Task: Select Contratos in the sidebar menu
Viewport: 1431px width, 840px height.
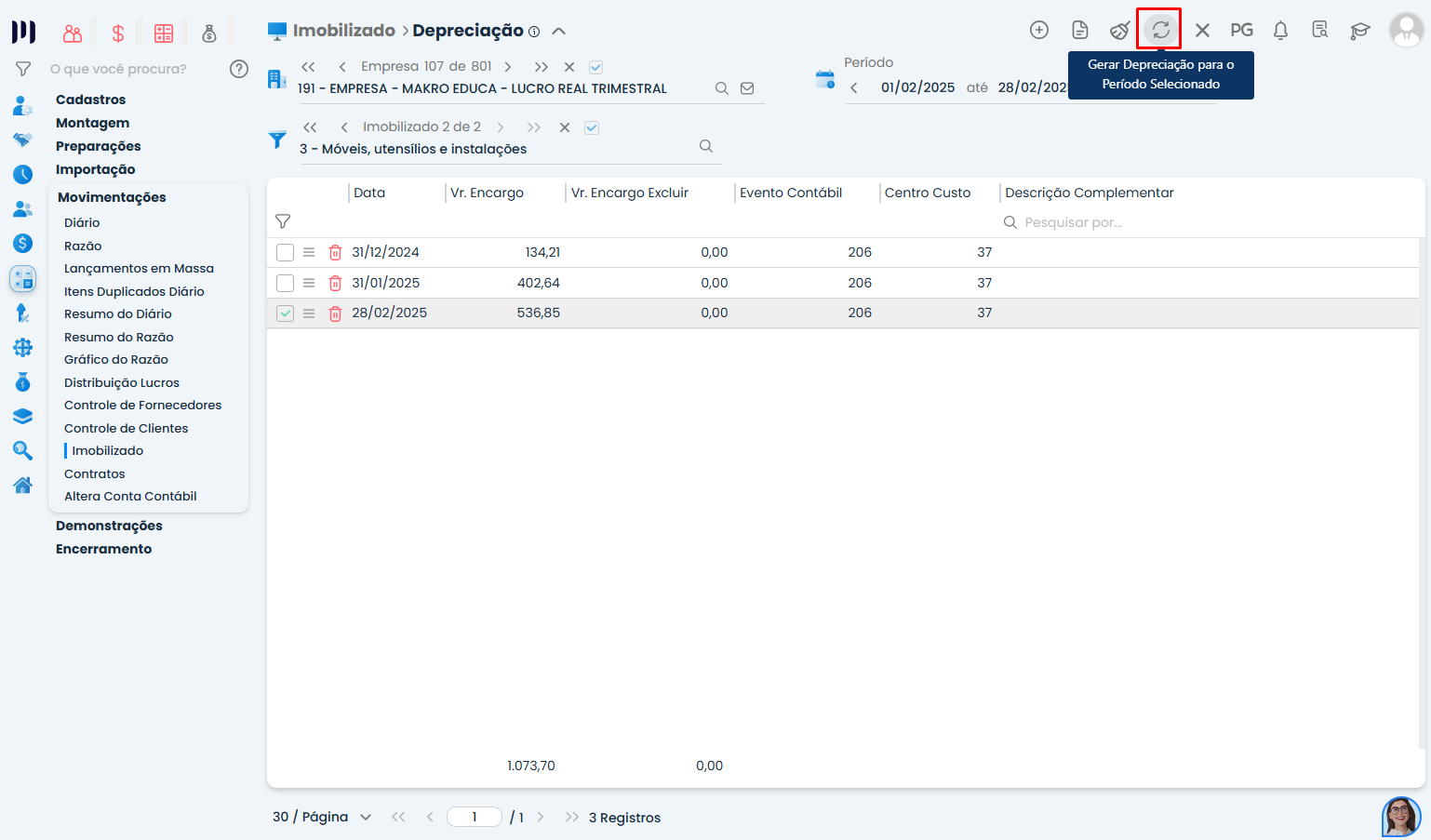Action: 94,473
